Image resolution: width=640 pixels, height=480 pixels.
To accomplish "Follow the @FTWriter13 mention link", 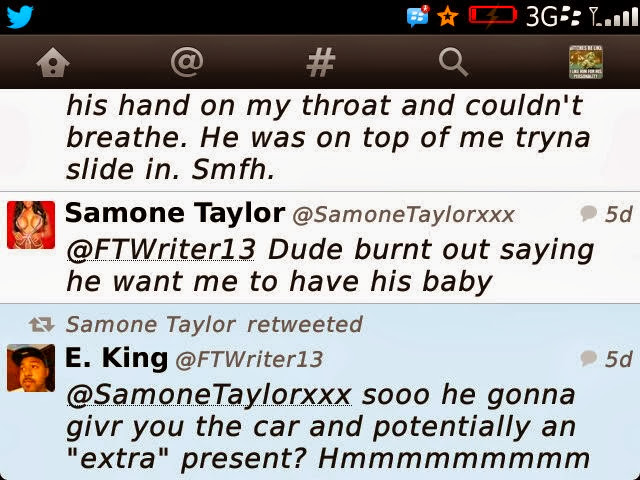I will pos(161,249).
